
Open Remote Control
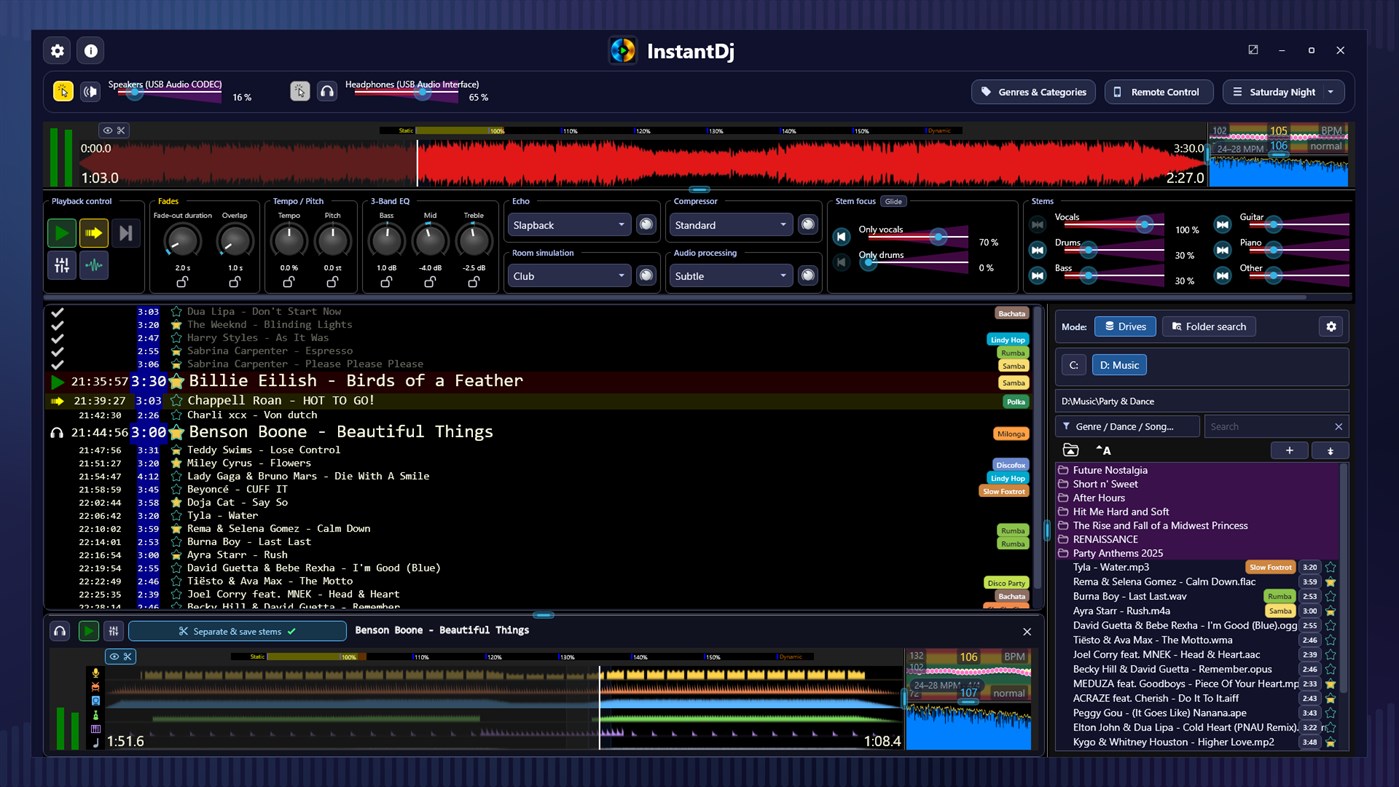pos(1159,92)
